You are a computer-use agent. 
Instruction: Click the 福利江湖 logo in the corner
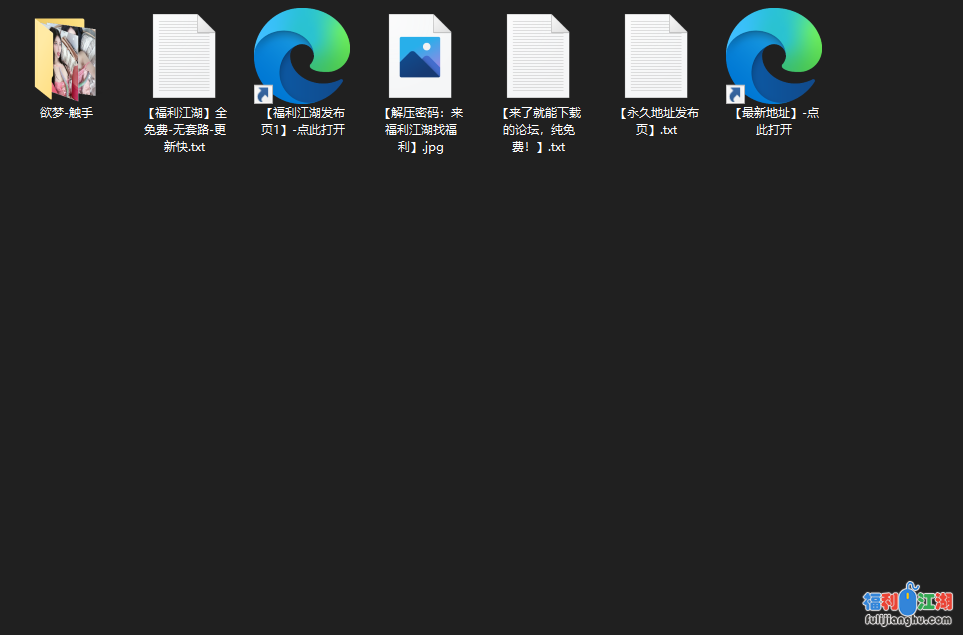907,600
